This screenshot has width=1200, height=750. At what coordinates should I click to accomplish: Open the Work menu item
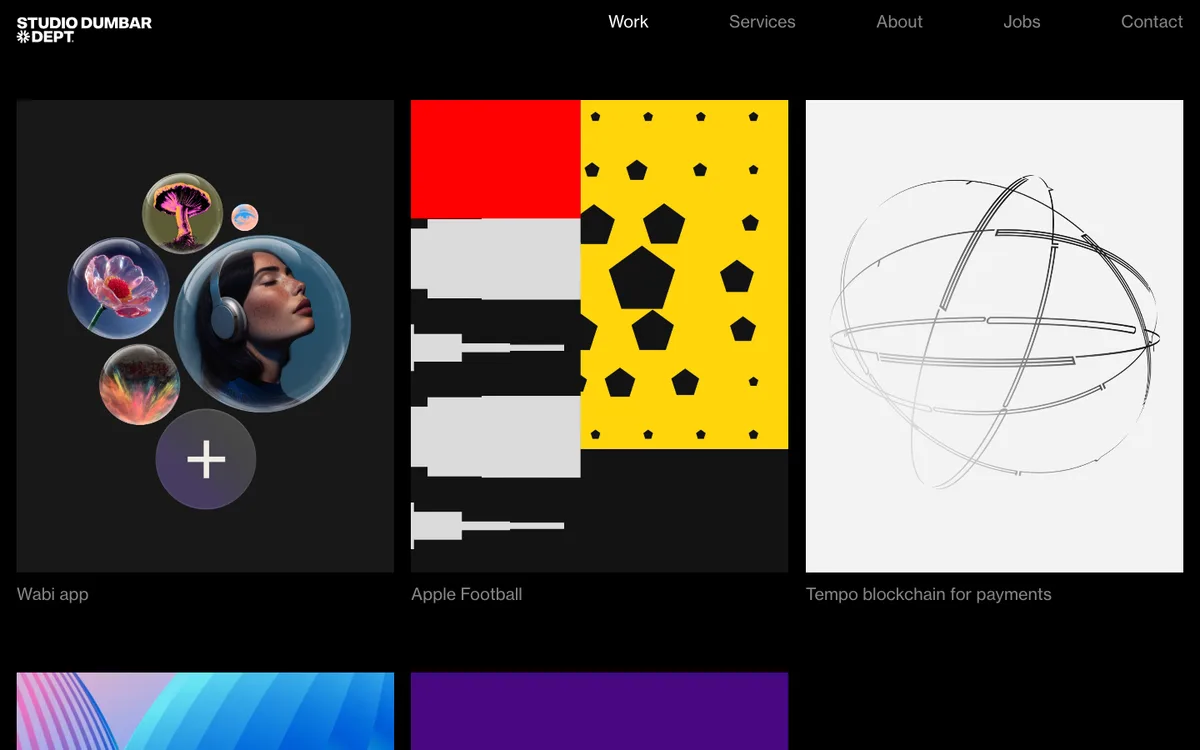click(x=628, y=22)
